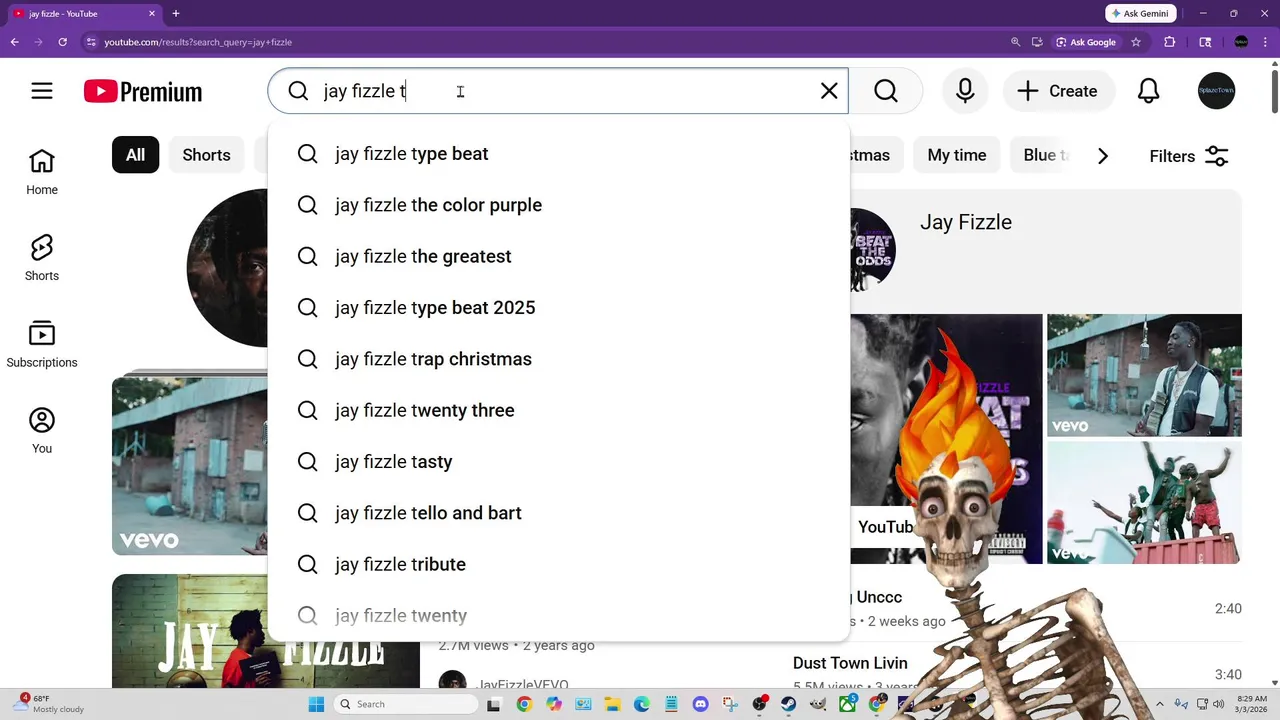
Task: Choose suggestion jay fizzle trap christmas
Action: point(558,359)
